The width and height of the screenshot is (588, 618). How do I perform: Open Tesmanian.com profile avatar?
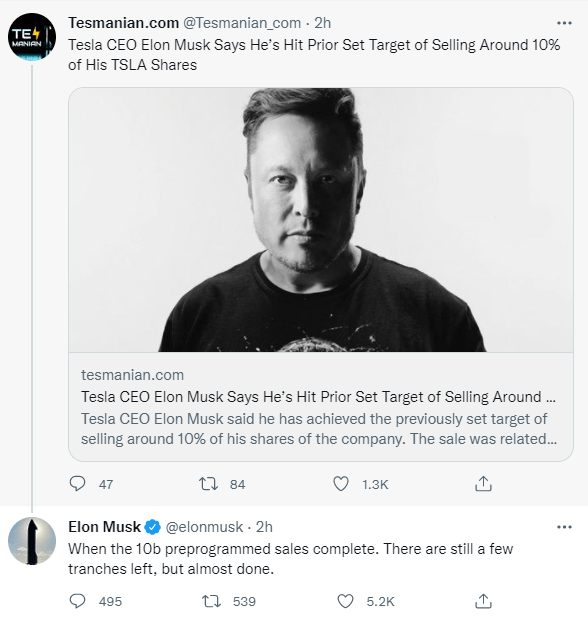pos(32,37)
